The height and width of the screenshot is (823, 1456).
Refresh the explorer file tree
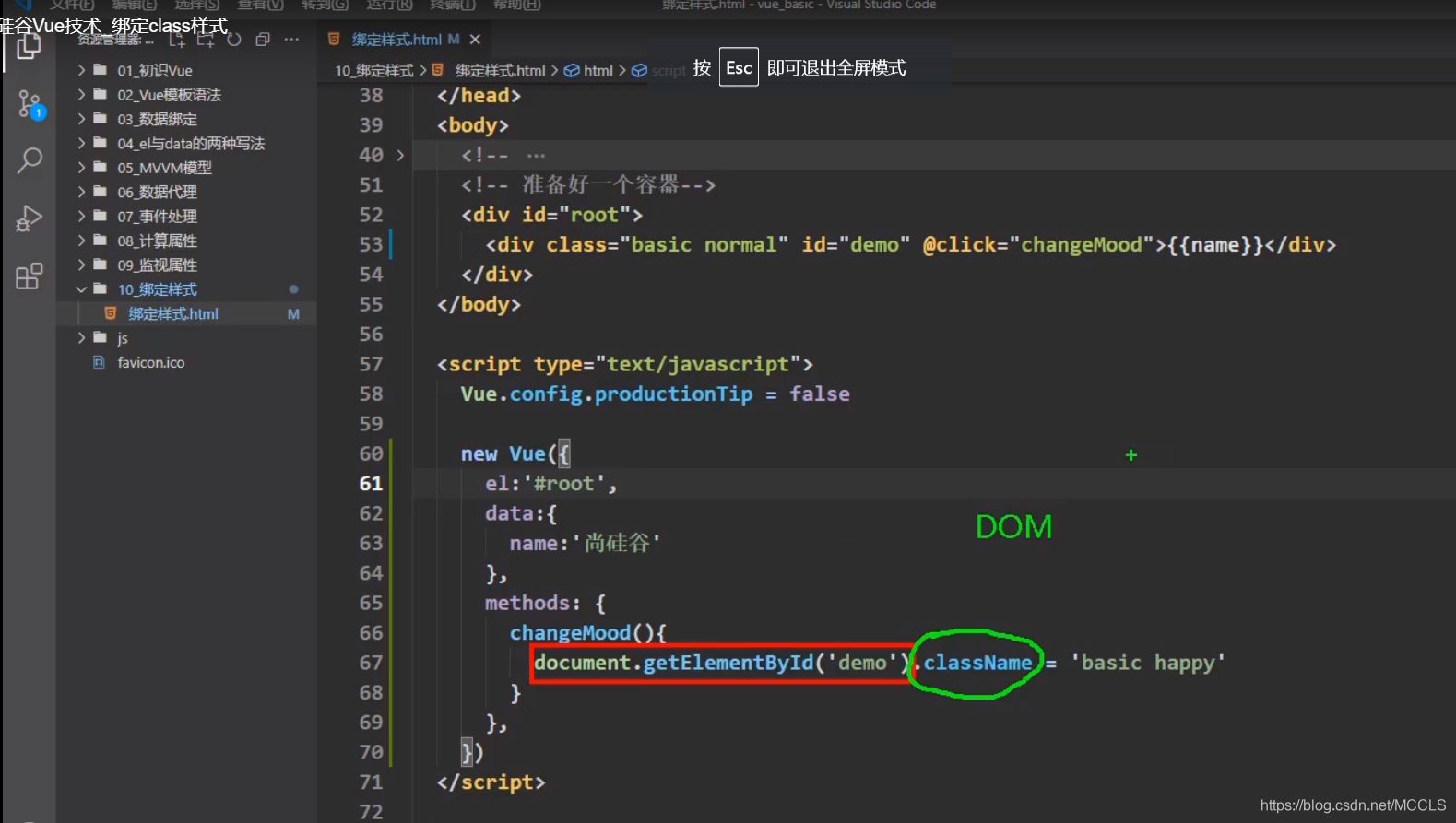234,40
